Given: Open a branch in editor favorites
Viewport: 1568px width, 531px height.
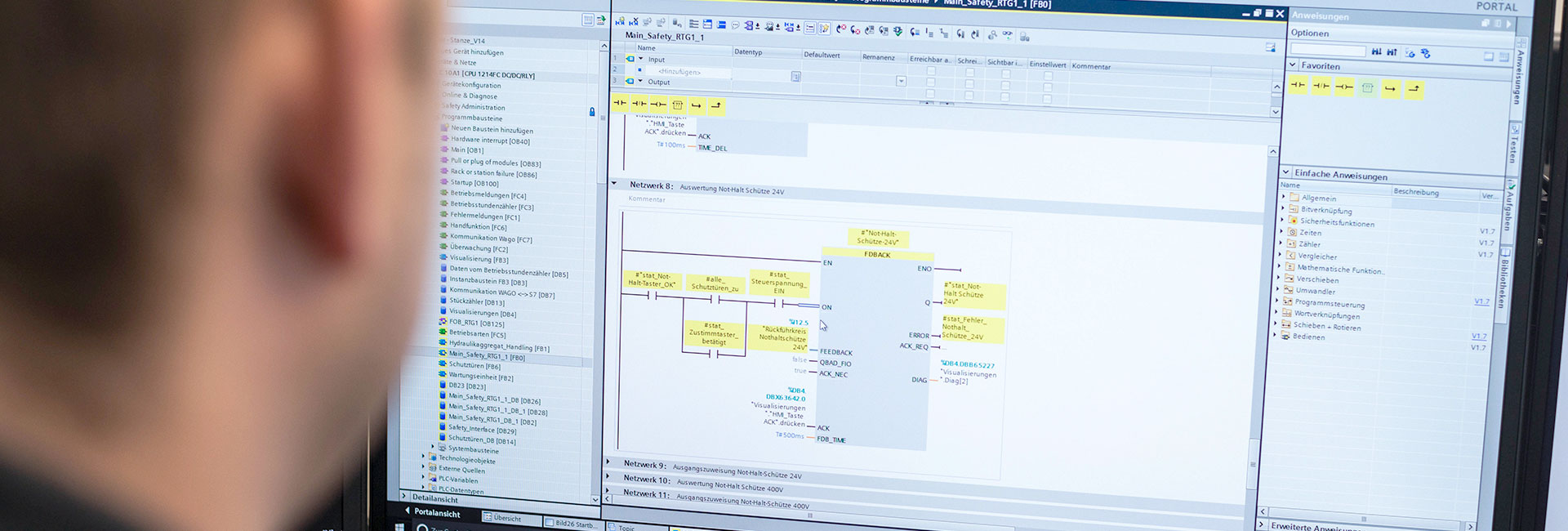Looking at the screenshot, I should tap(697, 105).
